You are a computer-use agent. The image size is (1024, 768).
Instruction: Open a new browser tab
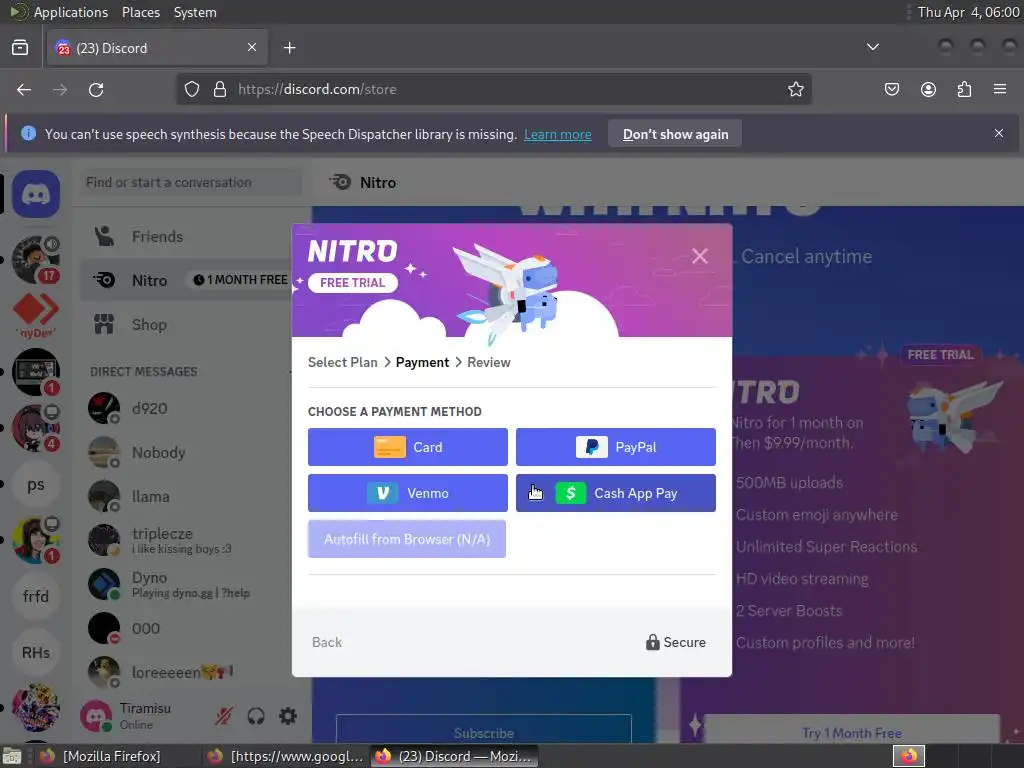[289, 48]
